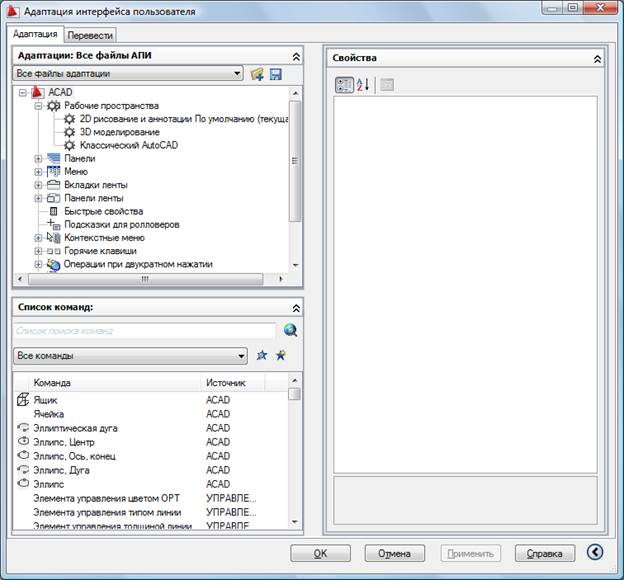This screenshot has height=580, width=624.
Task: Open the Все файлы адаптации dropdown
Action: tap(128, 74)
